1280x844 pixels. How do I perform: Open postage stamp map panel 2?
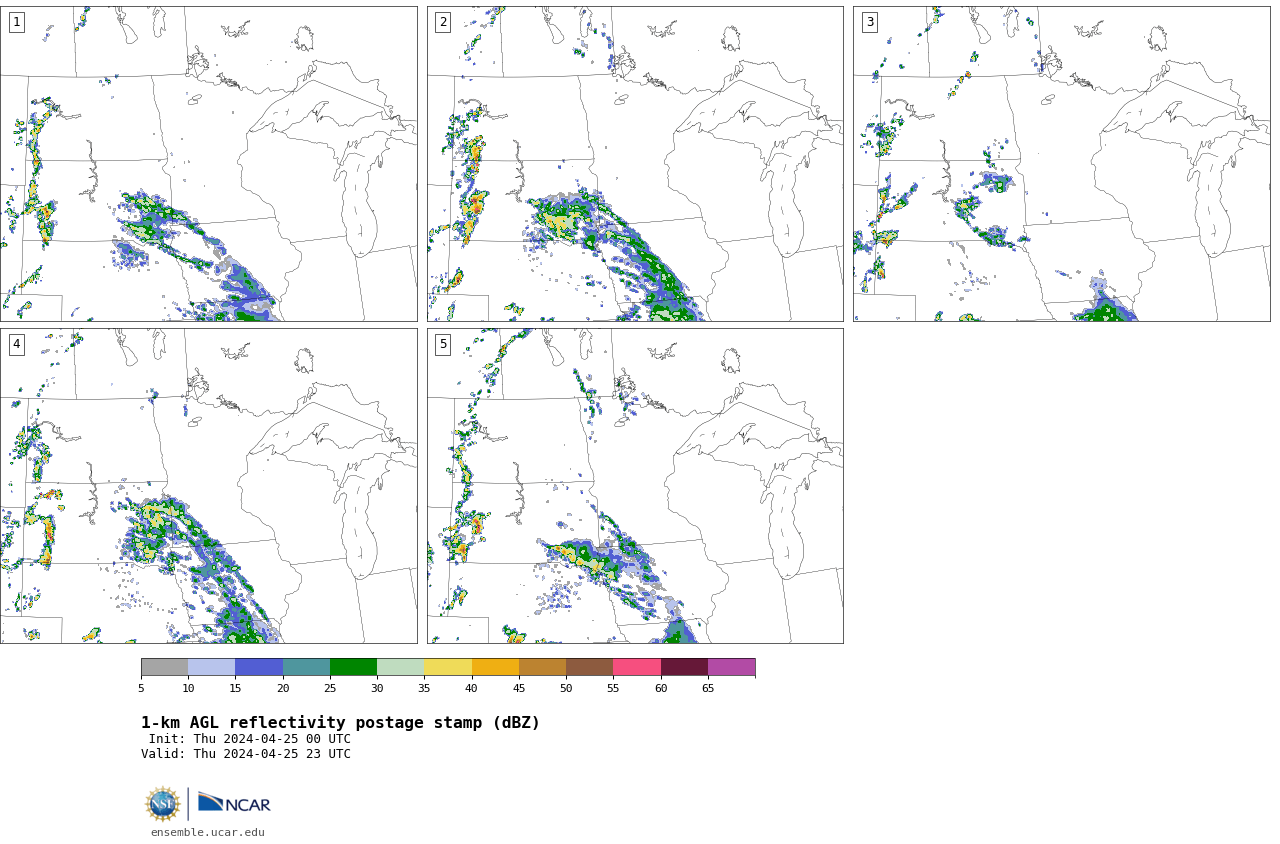pyautogui.click(x=635, y=164)
